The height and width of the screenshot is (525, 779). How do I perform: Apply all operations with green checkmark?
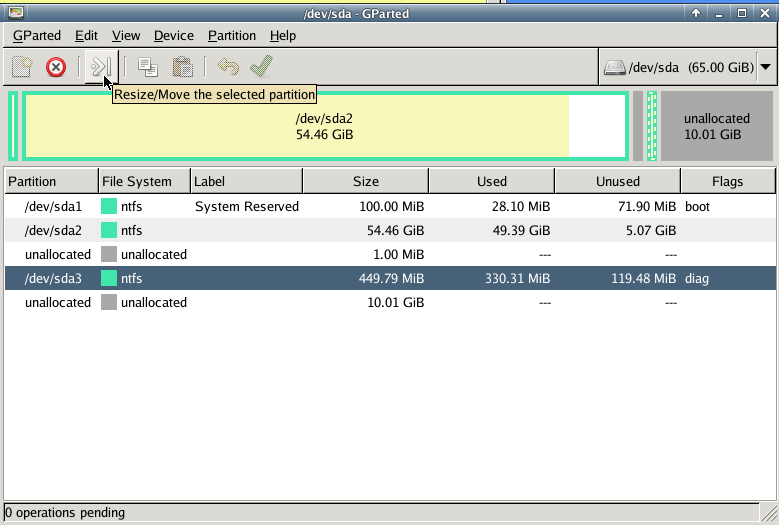262,67
